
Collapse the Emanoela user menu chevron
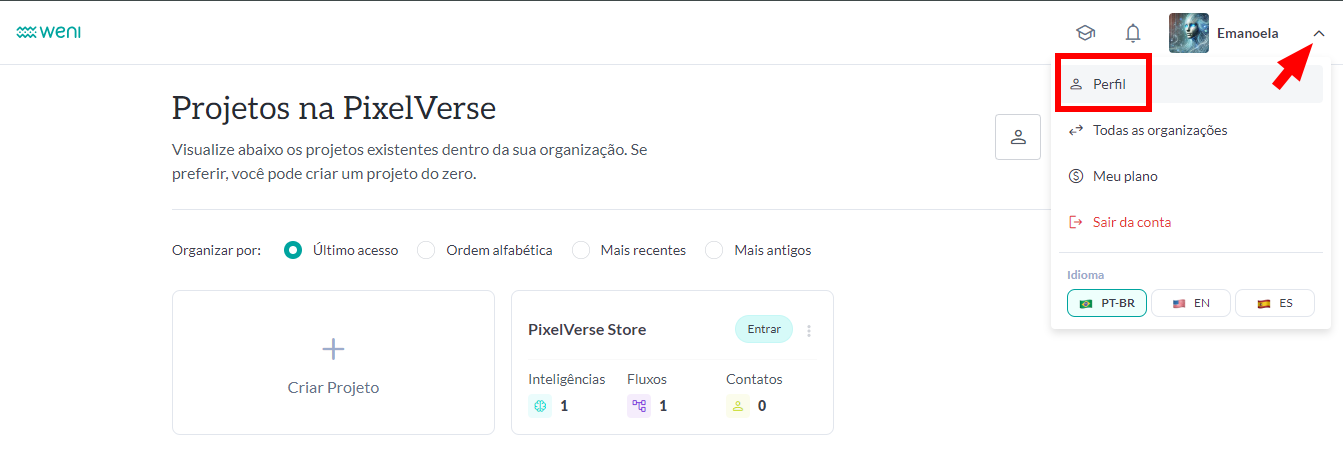coord(1319,33)
